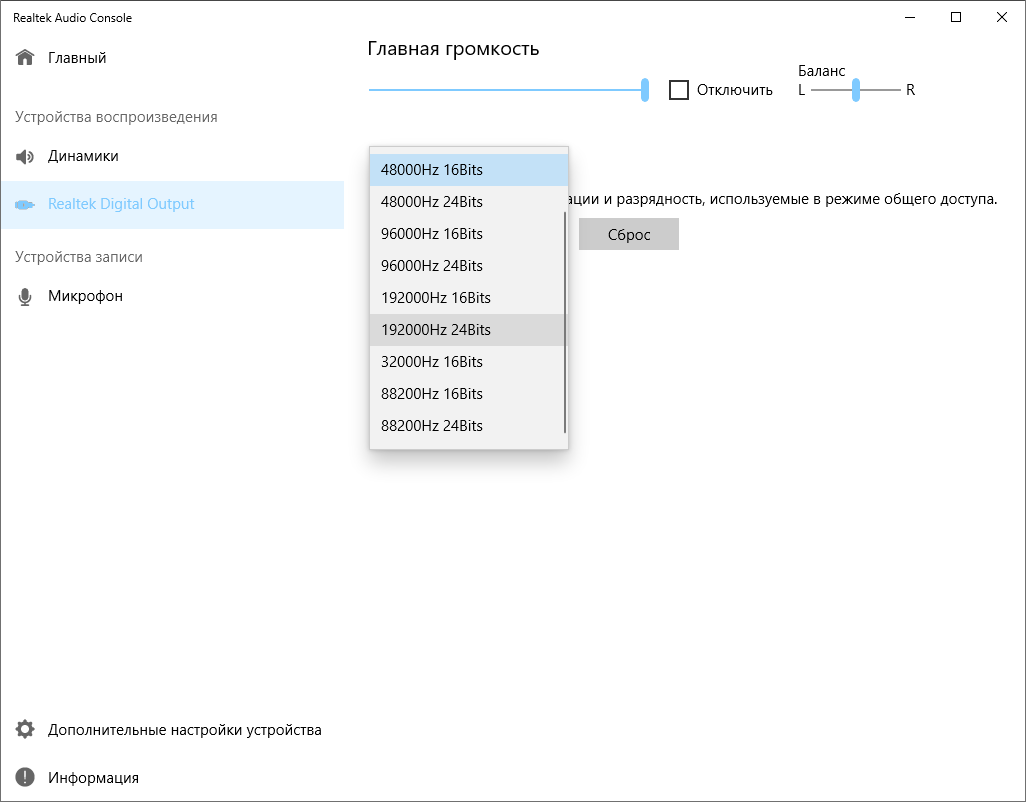This screenshot has height=802, width=1026.
Task: Click the microphone icon in sidebar
Action: pos(25,297)
